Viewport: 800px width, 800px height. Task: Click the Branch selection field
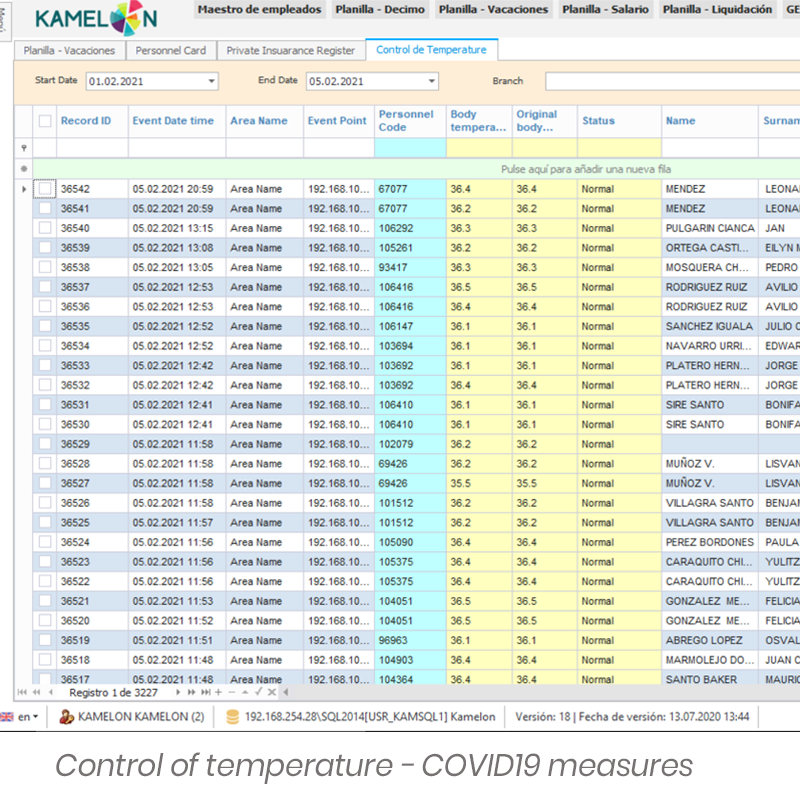(672, 81)
